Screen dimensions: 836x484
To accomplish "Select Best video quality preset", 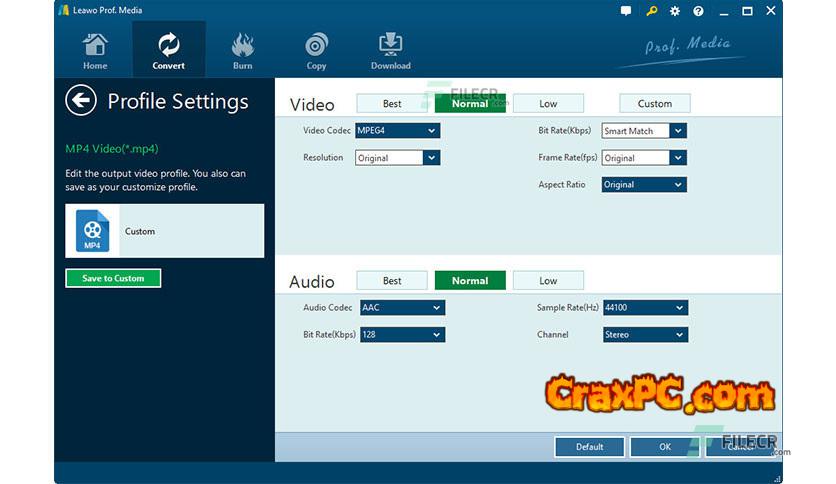I will click(392, 103).
